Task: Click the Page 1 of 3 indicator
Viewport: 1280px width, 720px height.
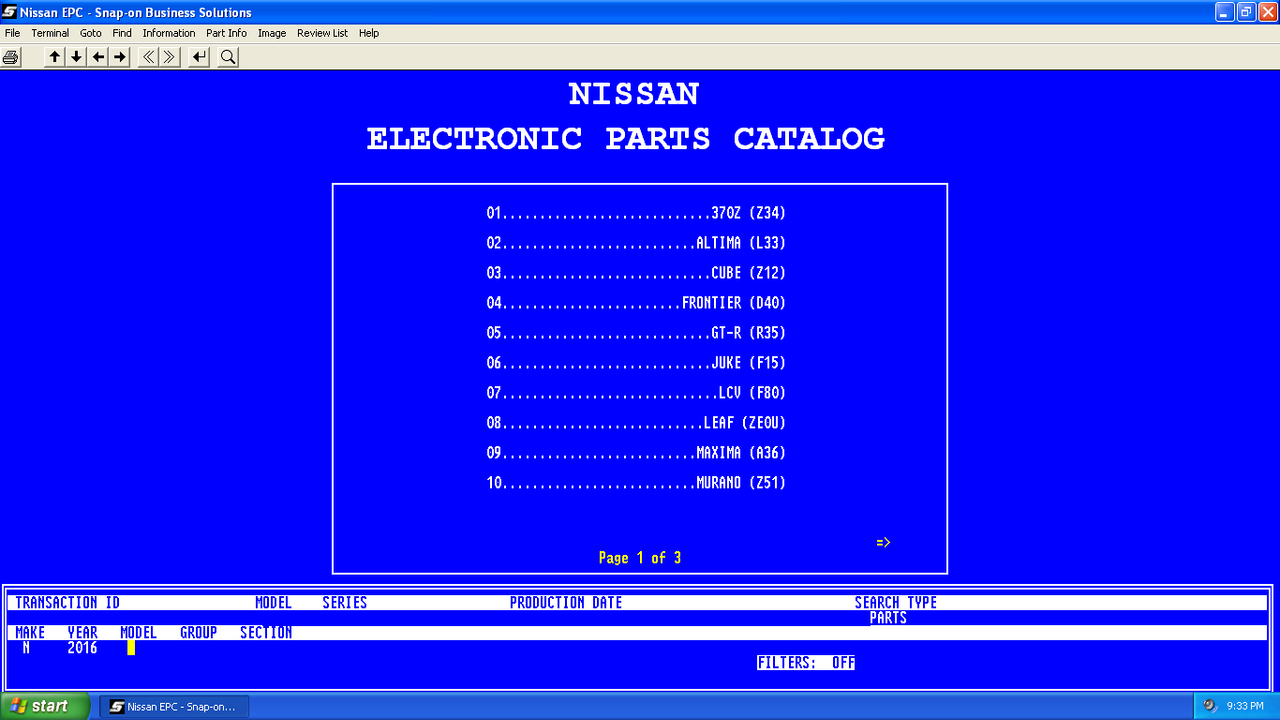Action: [x=640, y=558]
